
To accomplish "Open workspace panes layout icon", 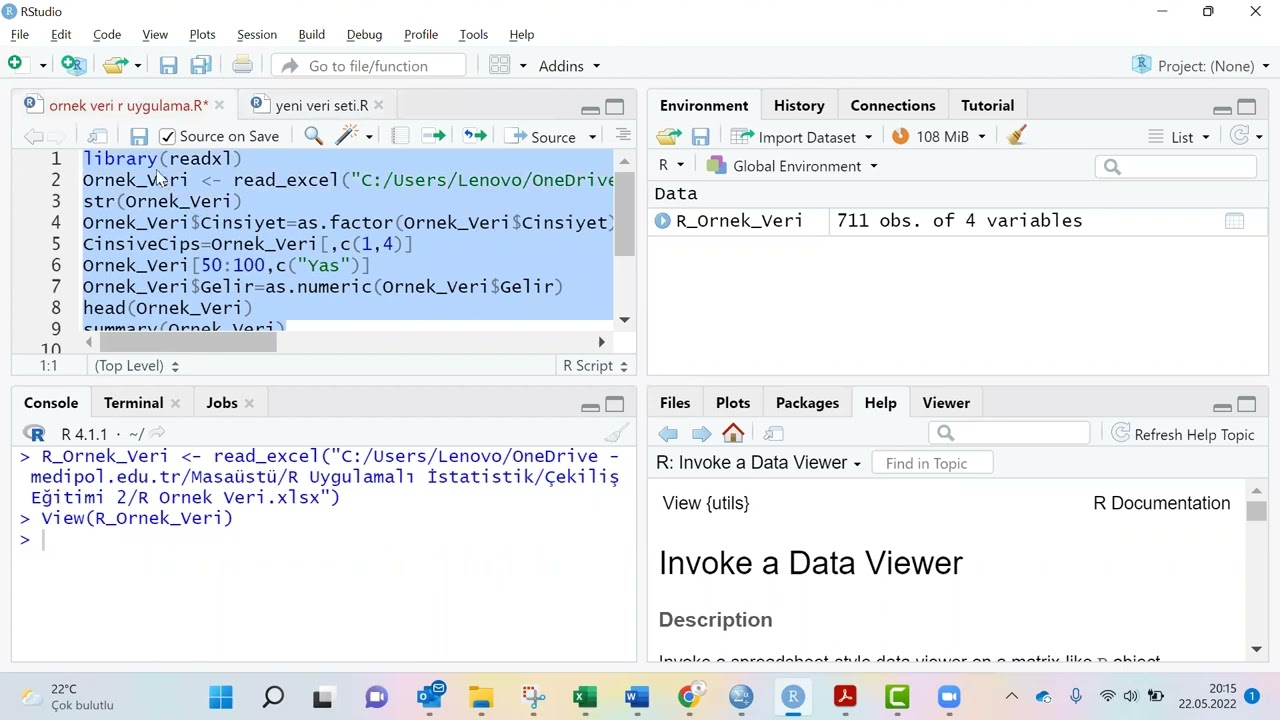I will click(500, 66).
